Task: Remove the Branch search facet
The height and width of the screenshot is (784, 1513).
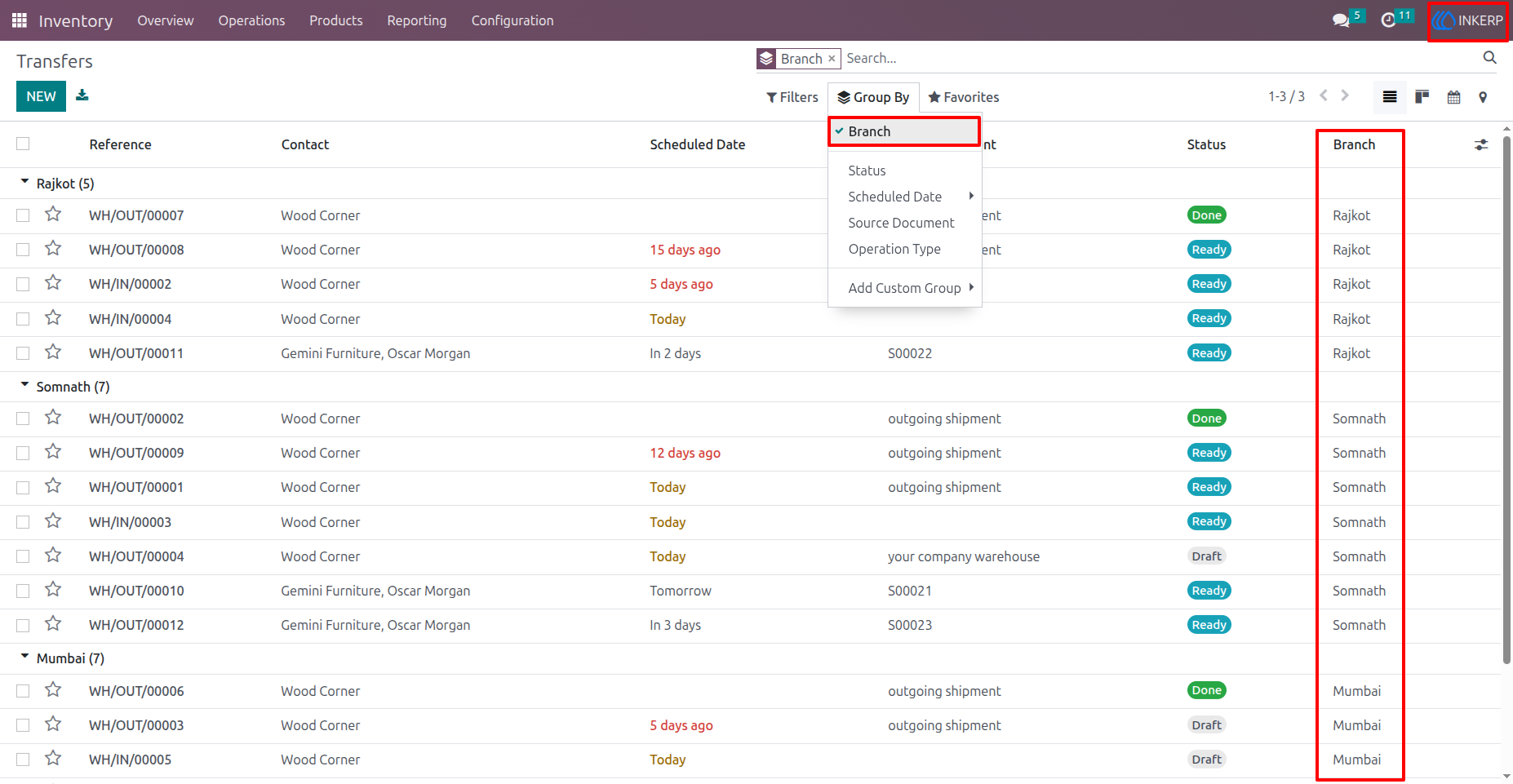Action: (x=832, y=59)
